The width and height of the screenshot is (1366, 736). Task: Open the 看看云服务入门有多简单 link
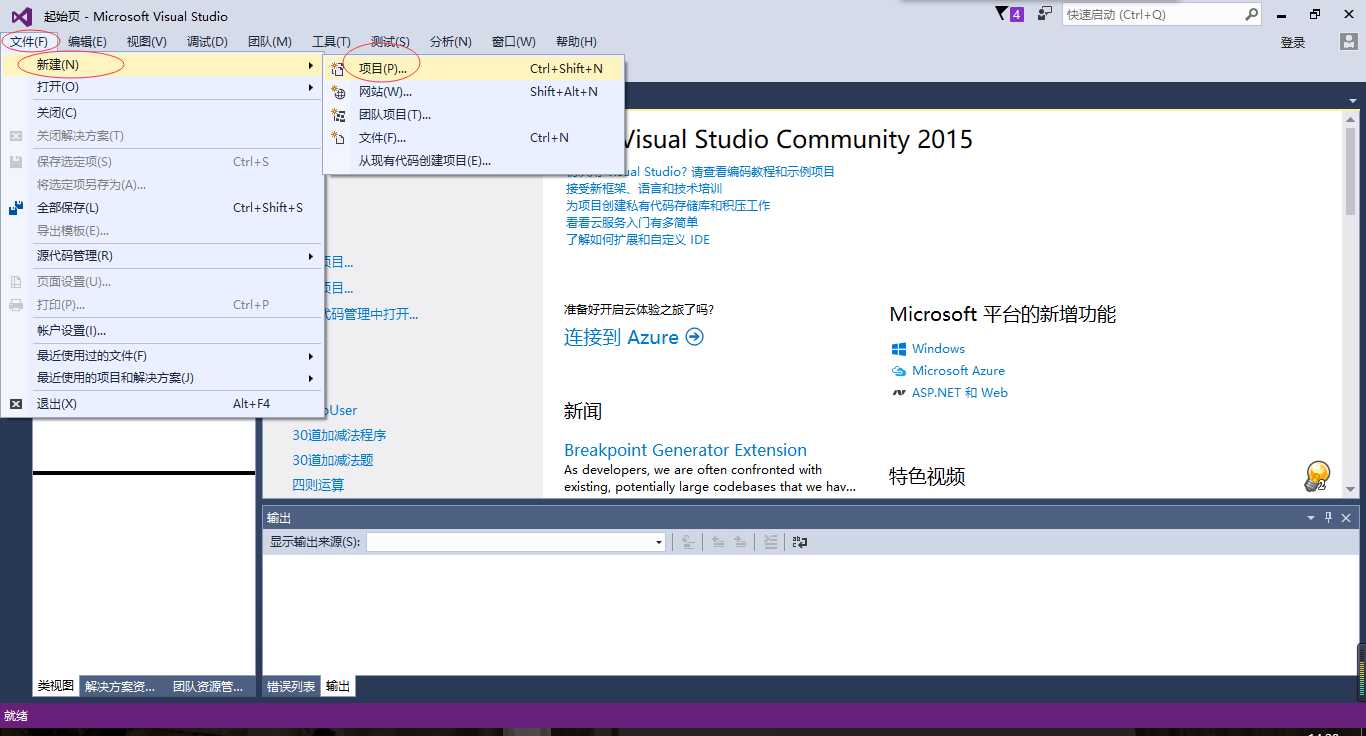point(632,222)
